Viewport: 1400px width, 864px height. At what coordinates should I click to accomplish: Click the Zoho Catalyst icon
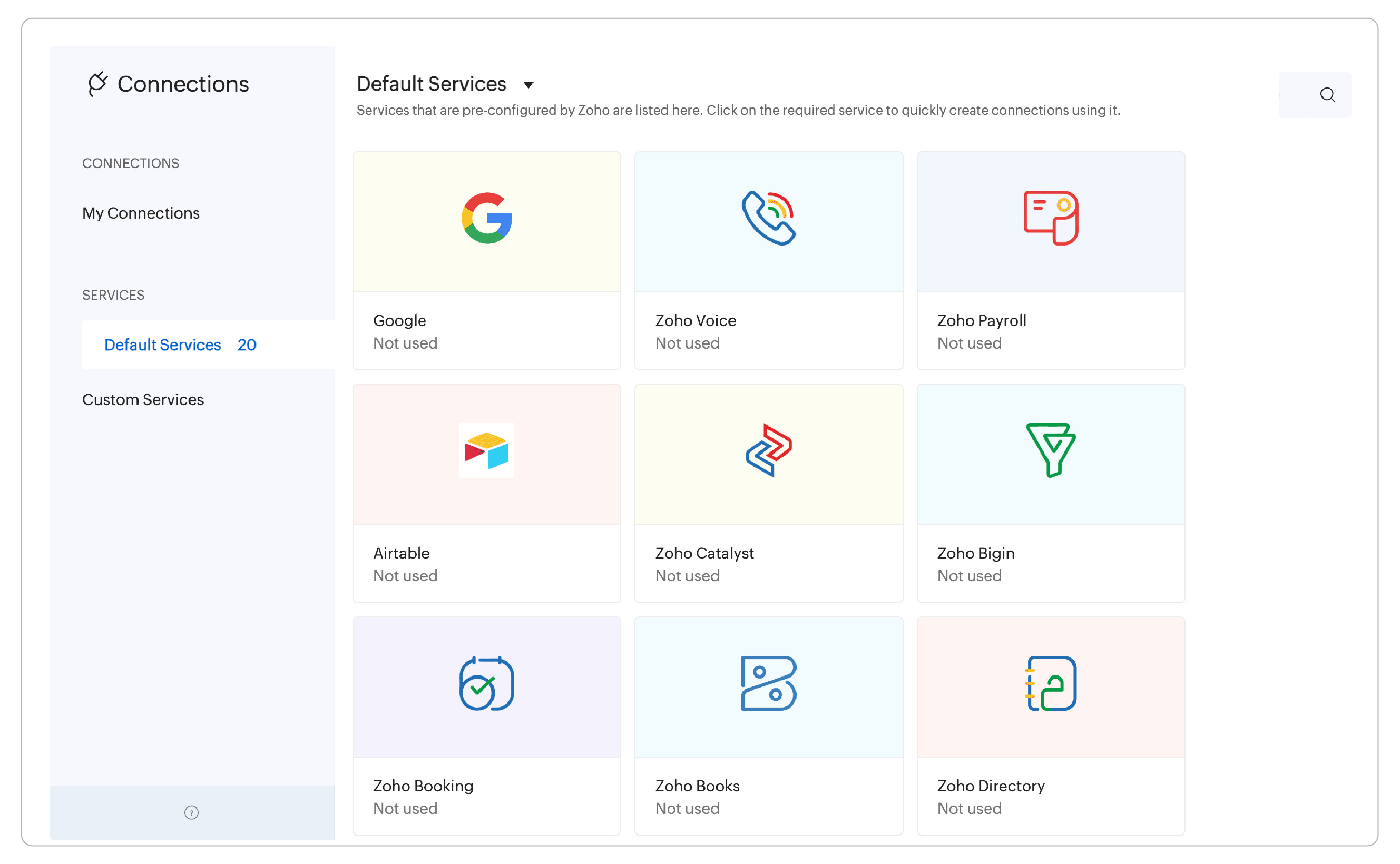coord(768,451)
